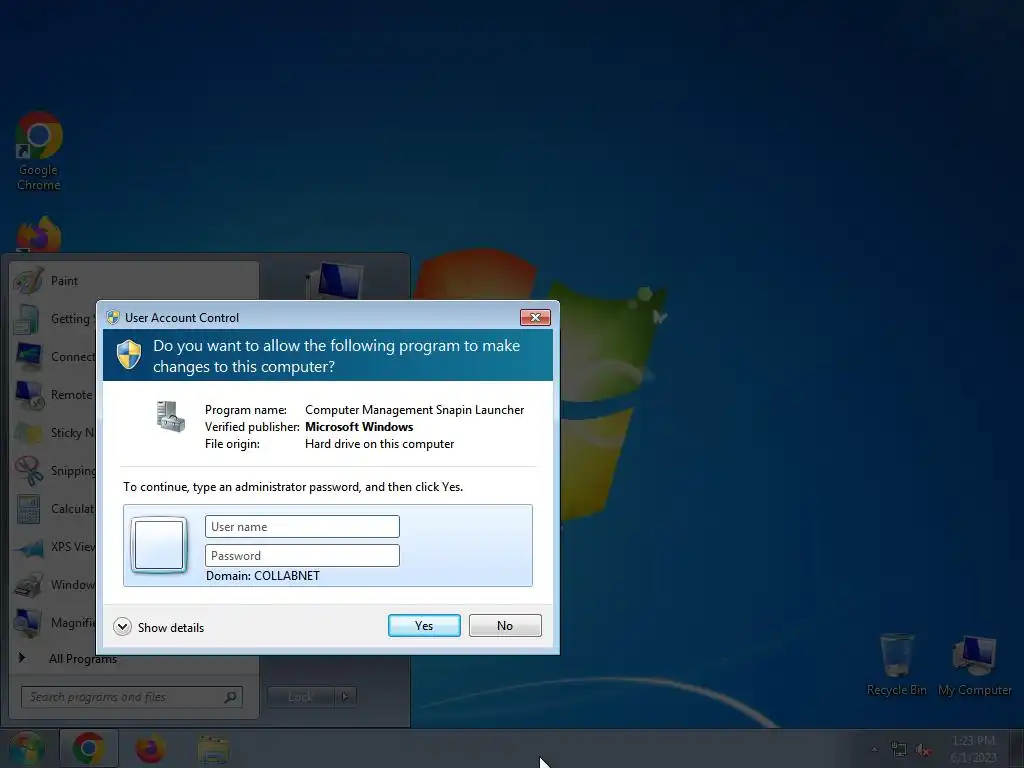Click the muted volume tray icon

point(923,750)
